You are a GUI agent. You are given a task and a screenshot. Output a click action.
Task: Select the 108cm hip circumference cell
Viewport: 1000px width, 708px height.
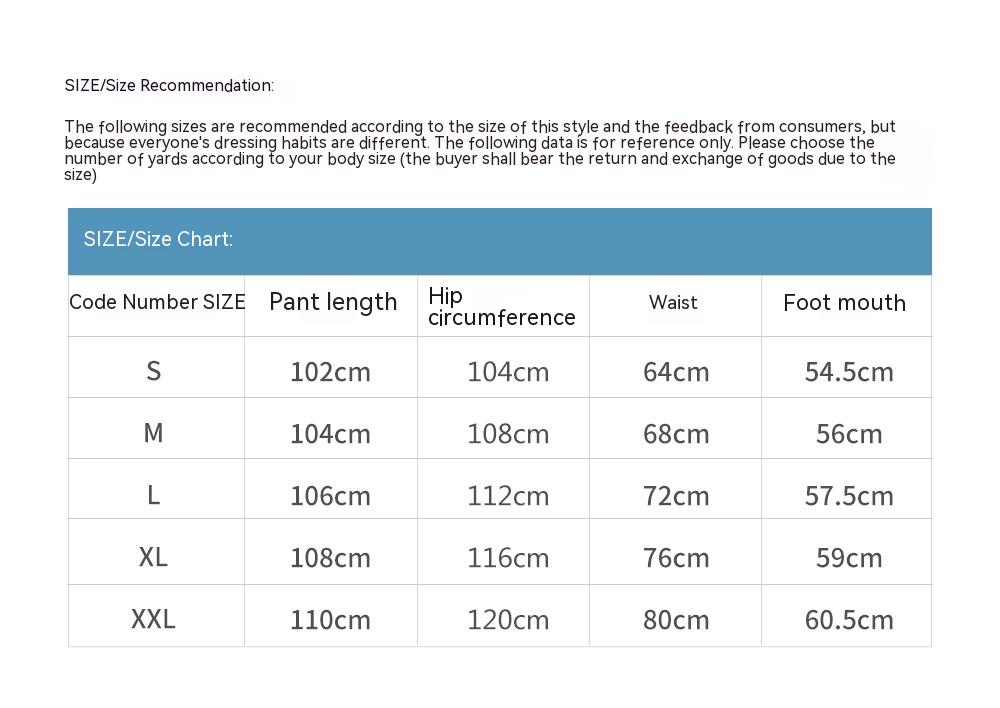coord(508,434)
